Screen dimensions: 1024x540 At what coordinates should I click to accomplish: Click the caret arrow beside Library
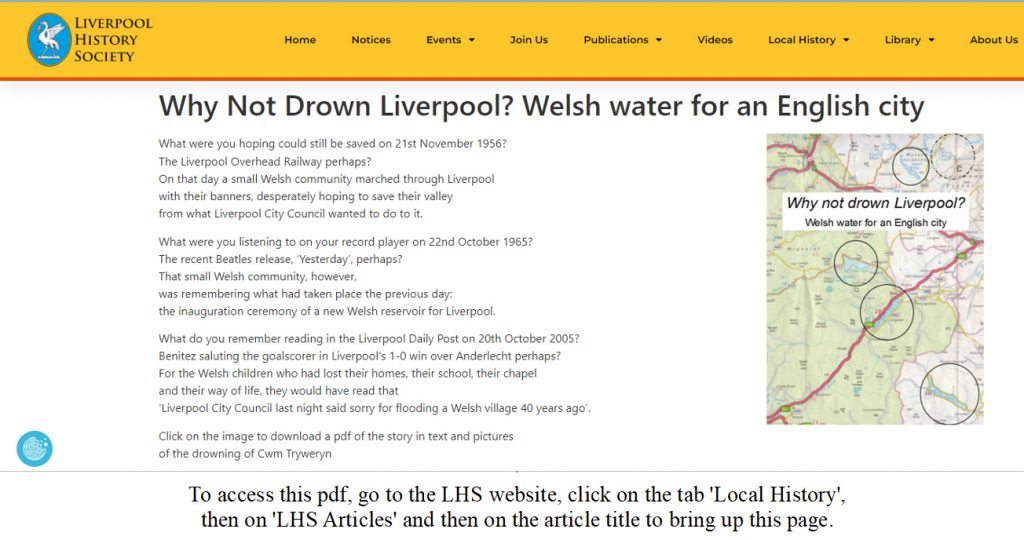click(931, 41)
